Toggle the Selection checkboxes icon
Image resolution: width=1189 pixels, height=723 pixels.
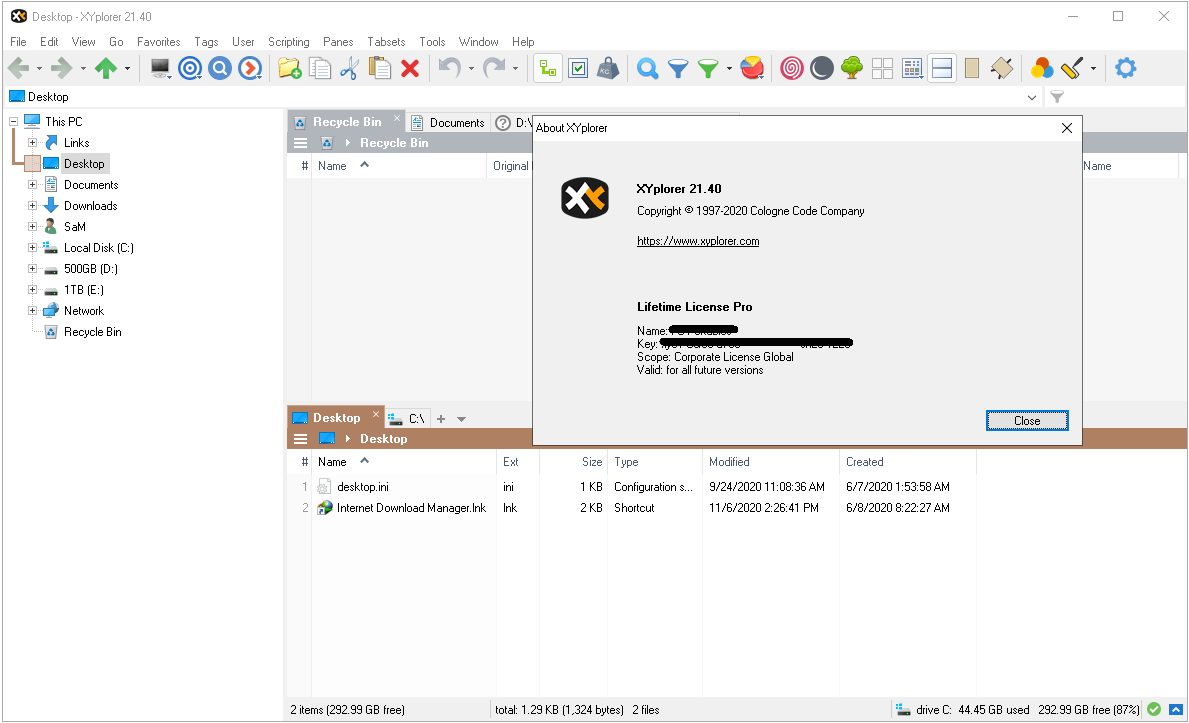tap(578, 68)
